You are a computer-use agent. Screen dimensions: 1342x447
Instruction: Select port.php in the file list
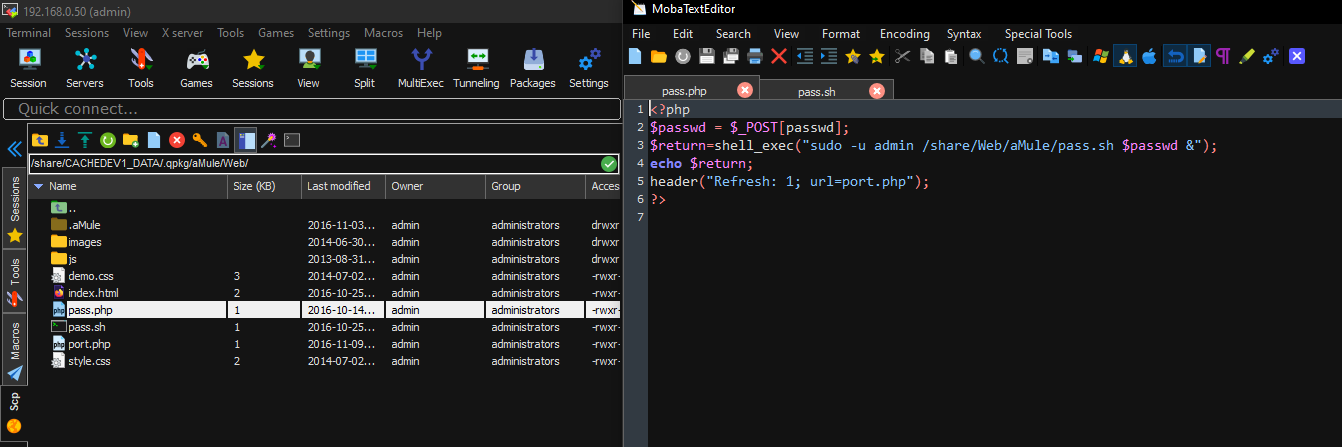point(88,344)
